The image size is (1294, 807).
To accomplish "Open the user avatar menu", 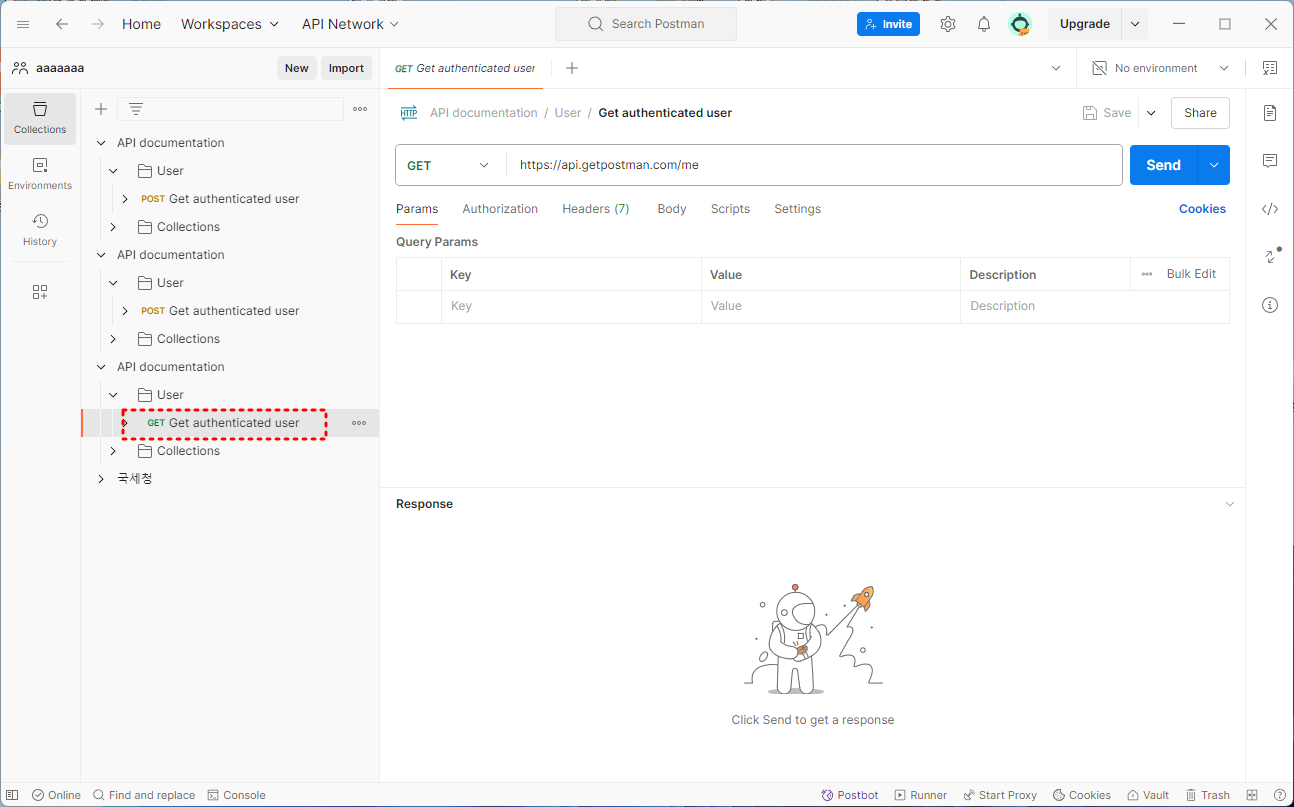I will tap(1020, 24).
